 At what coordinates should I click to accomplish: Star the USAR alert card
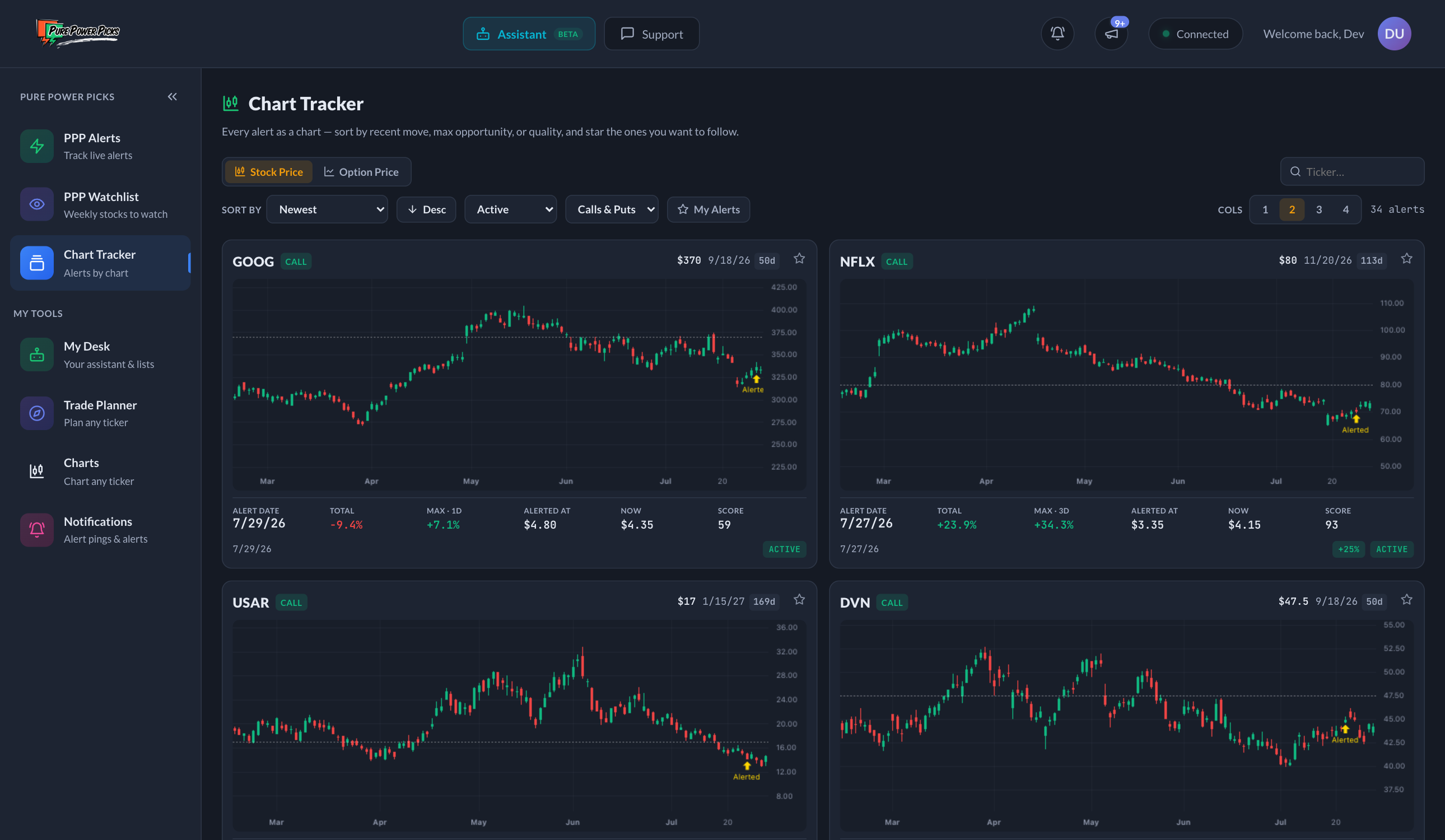pyautogui.click(x=799, y=600)
